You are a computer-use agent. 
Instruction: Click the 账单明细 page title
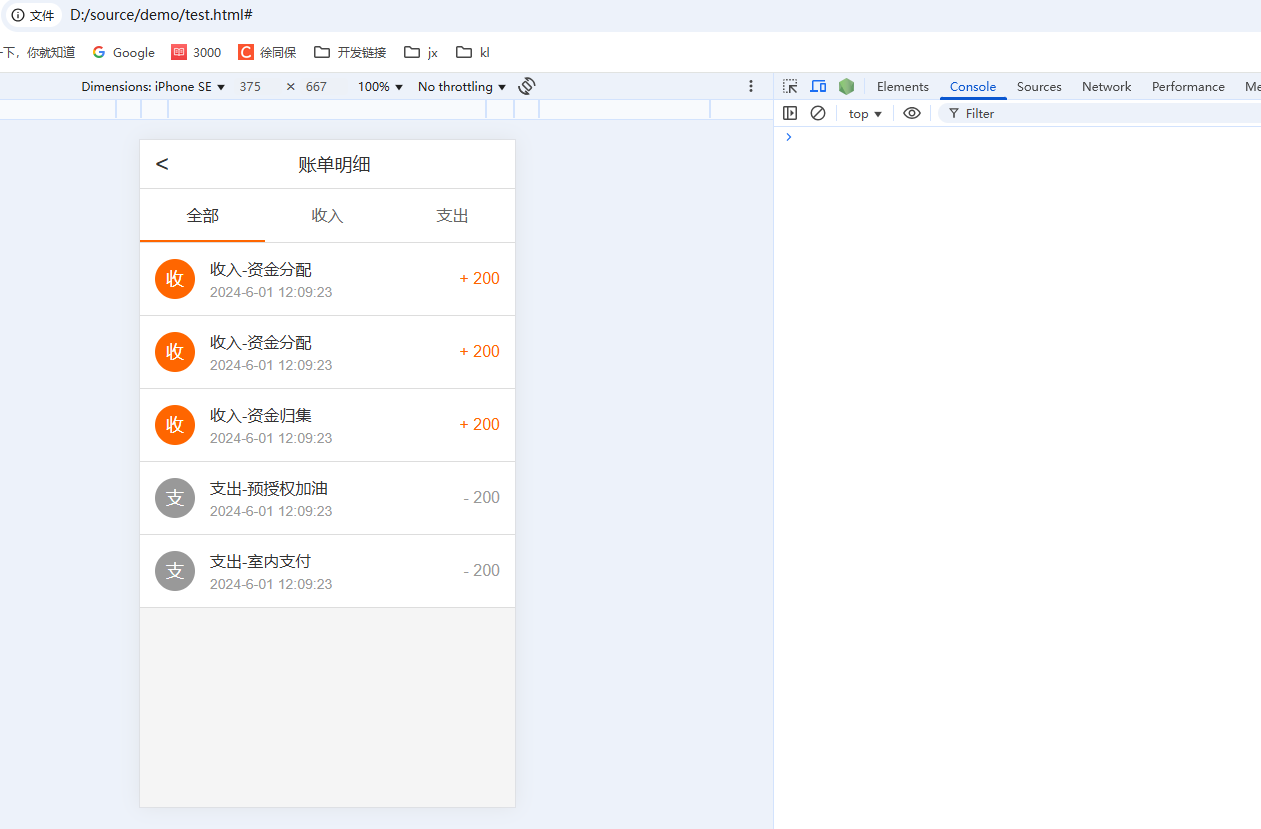(x=334, y=164)
